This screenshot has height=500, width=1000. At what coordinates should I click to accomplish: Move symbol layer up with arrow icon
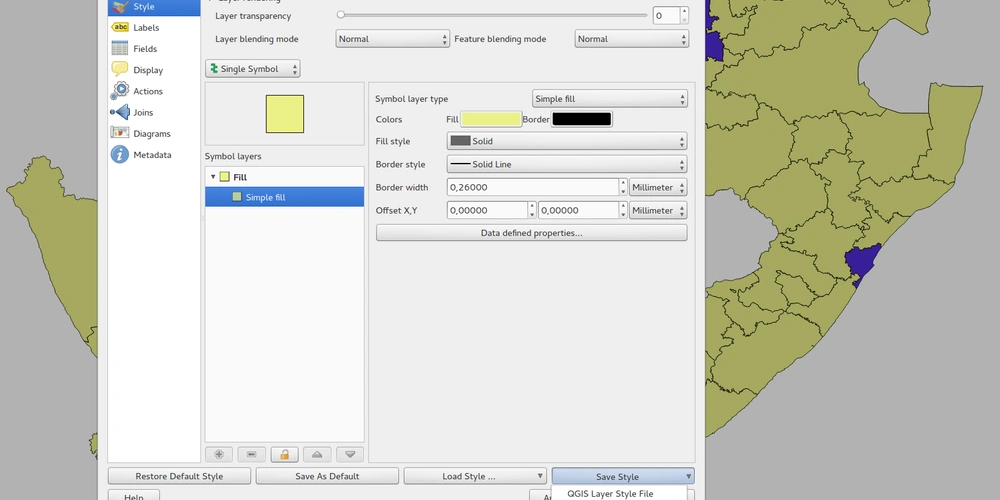317,454
